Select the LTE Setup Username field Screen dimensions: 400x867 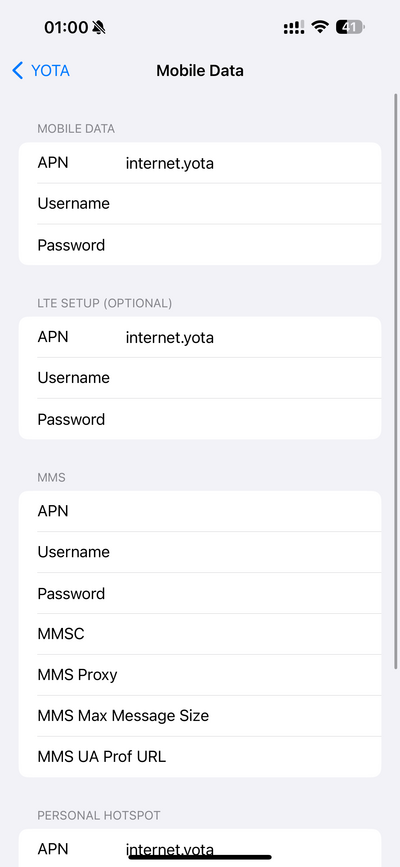(x=200, y=378)
